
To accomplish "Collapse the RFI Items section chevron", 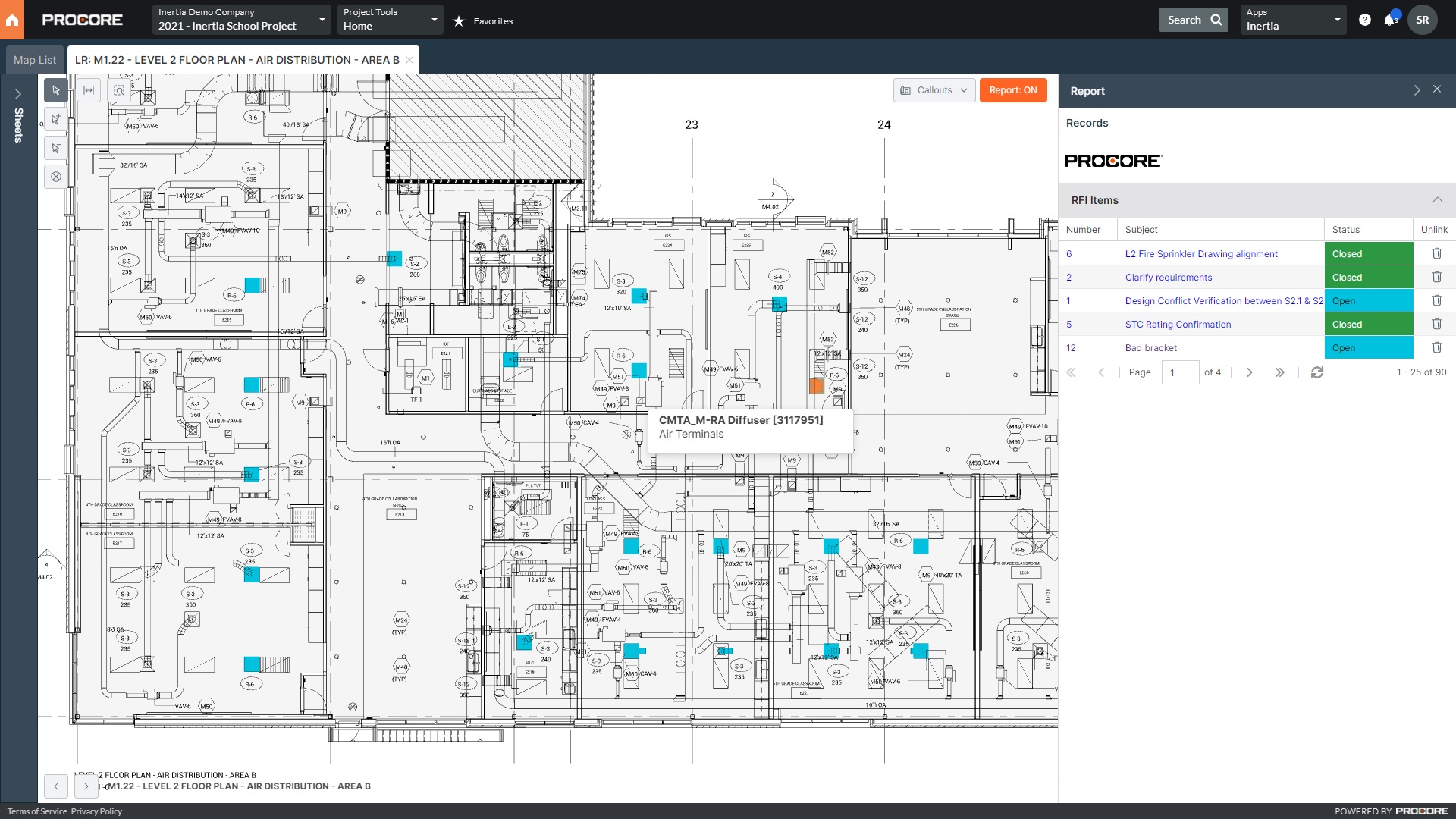I will (1438, 200).
